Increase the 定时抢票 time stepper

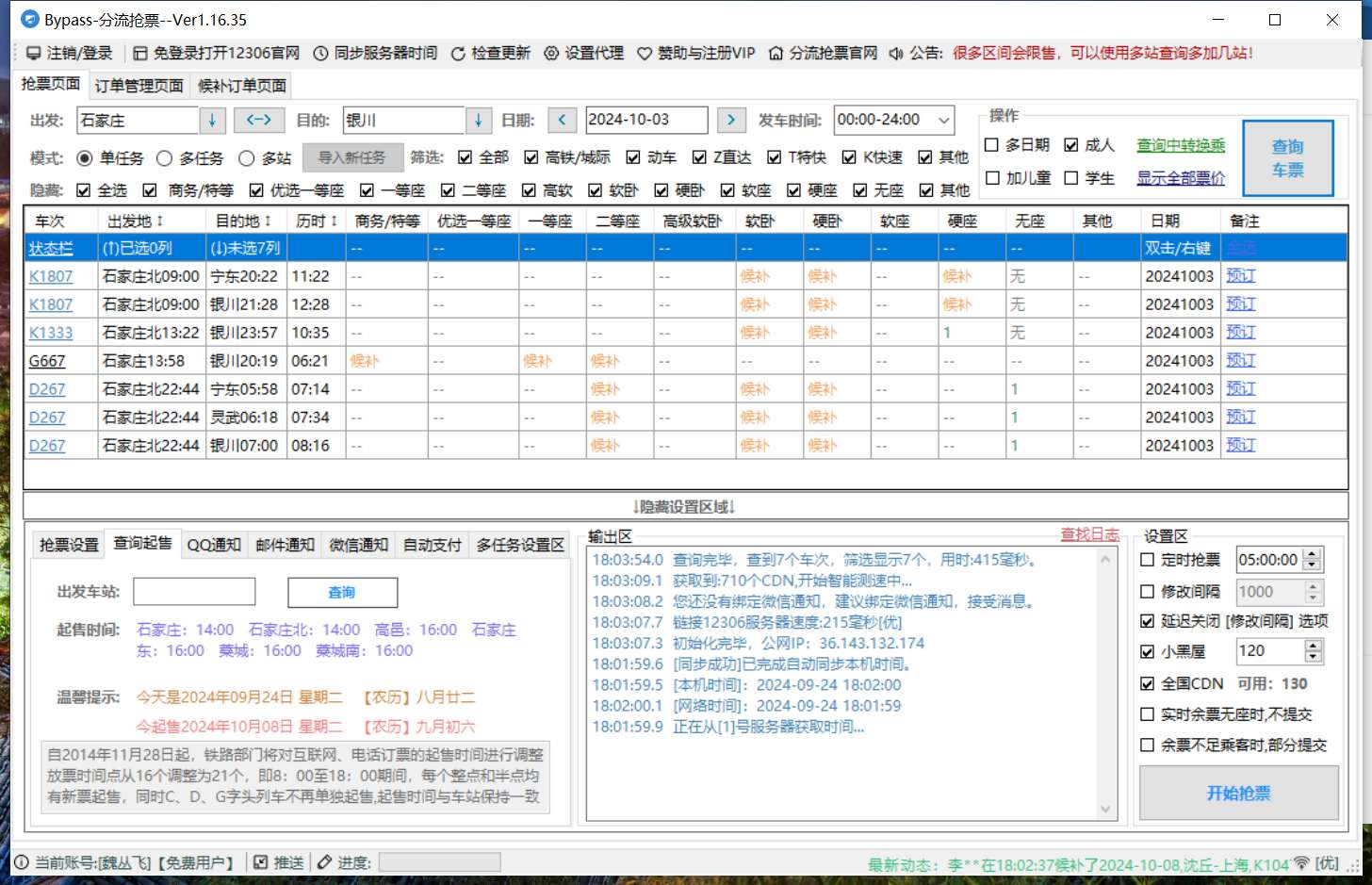coord(1314,554)
